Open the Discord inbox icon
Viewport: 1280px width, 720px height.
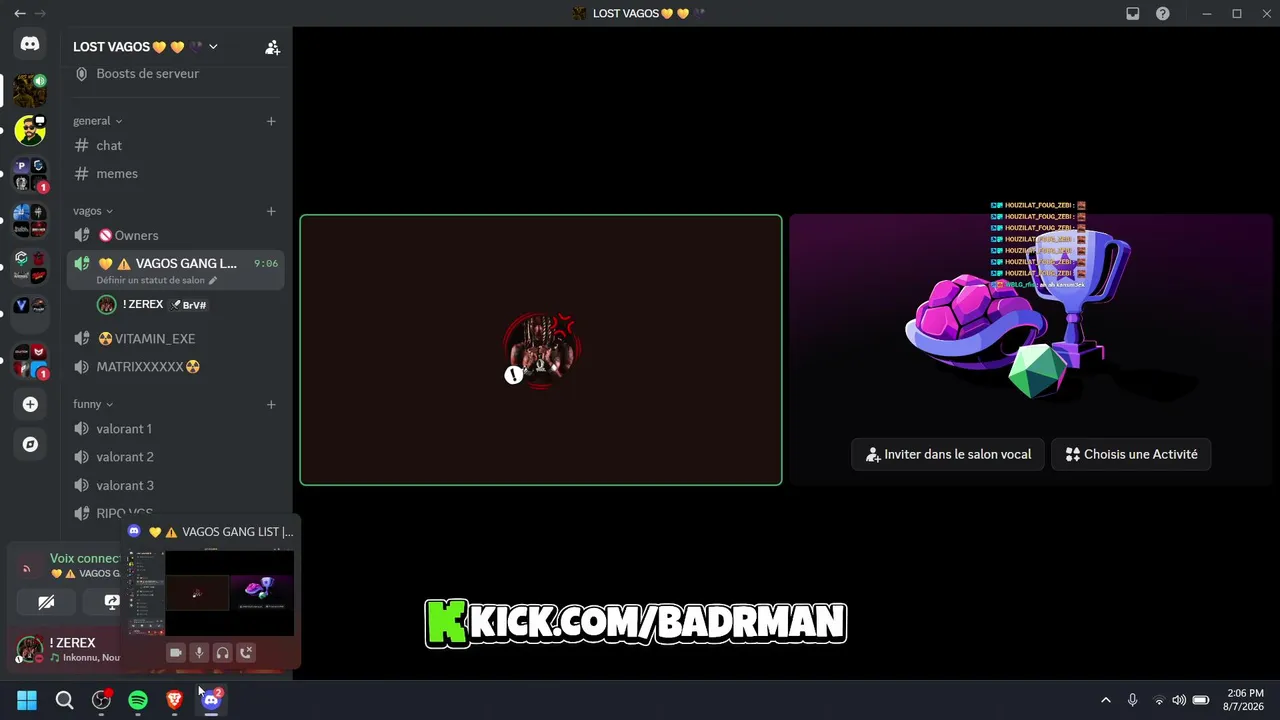click(1133, 14)
